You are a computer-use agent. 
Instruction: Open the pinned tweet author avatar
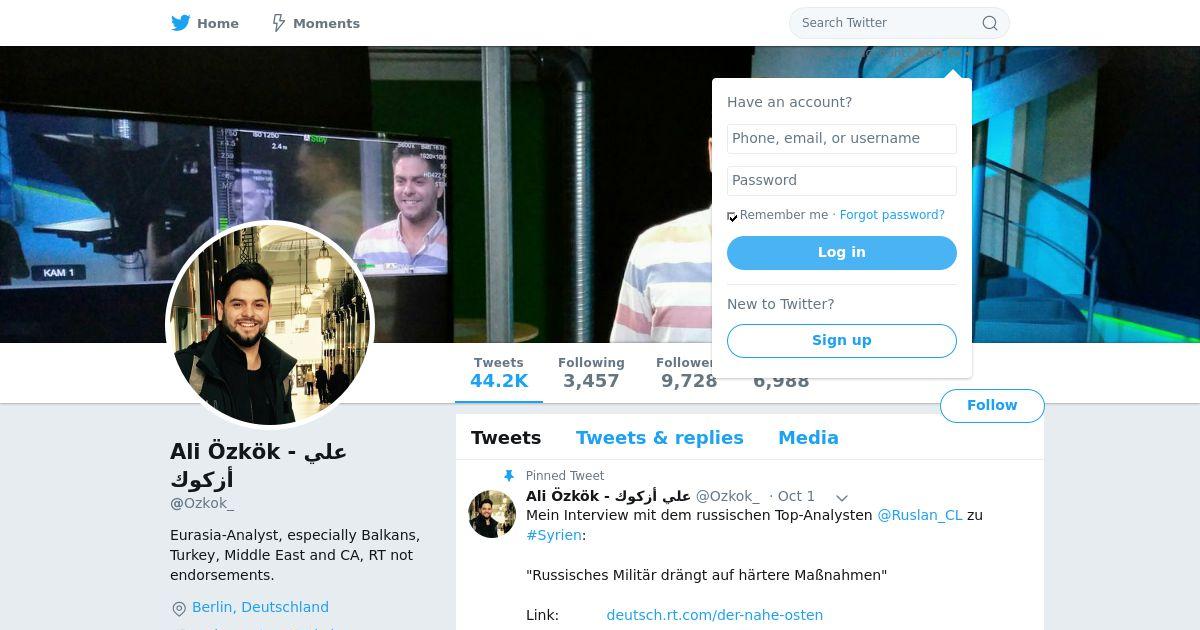pyautogui.click(x=492, y=514)
